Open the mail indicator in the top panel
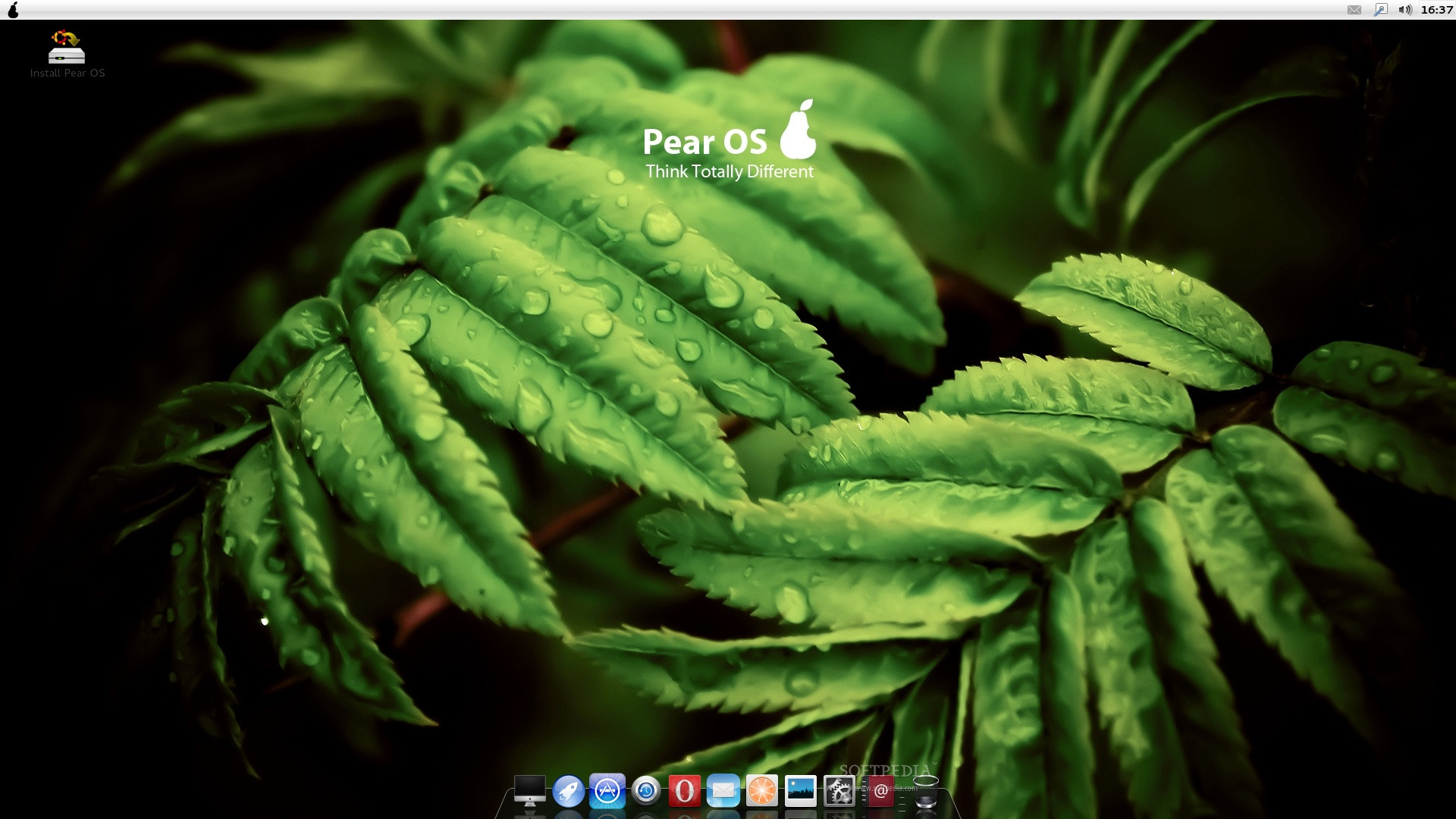The width and height of the screenshot is (1456, 819). tap(1354, 10)
